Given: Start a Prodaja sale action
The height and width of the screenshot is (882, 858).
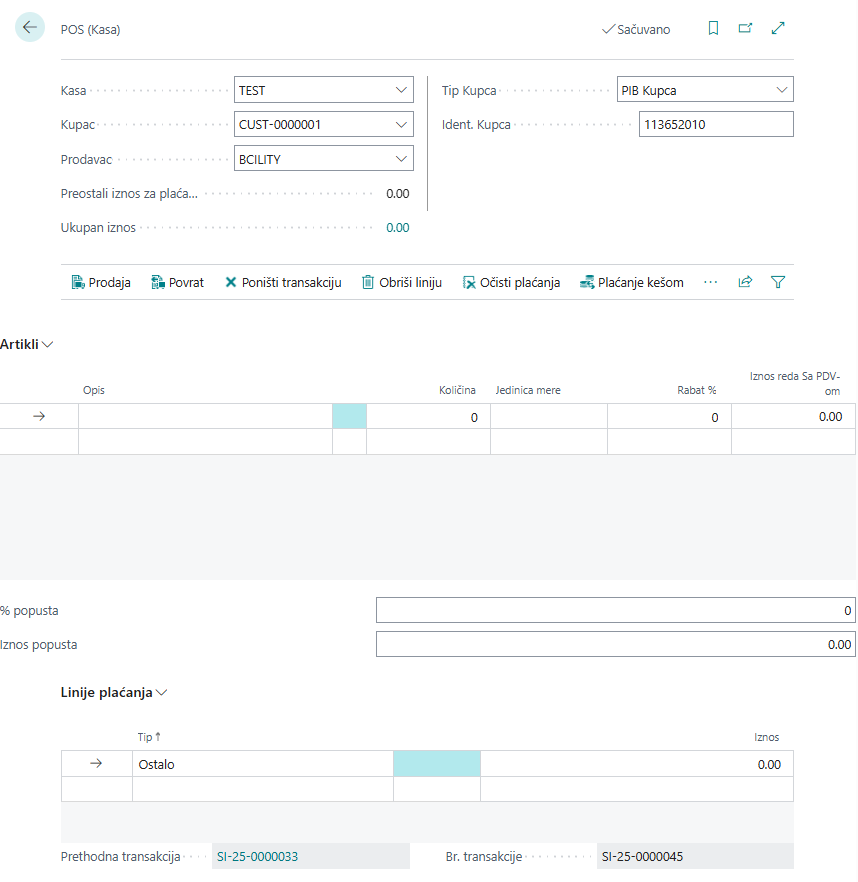Looking at the screenshot, I should [101, 283].
